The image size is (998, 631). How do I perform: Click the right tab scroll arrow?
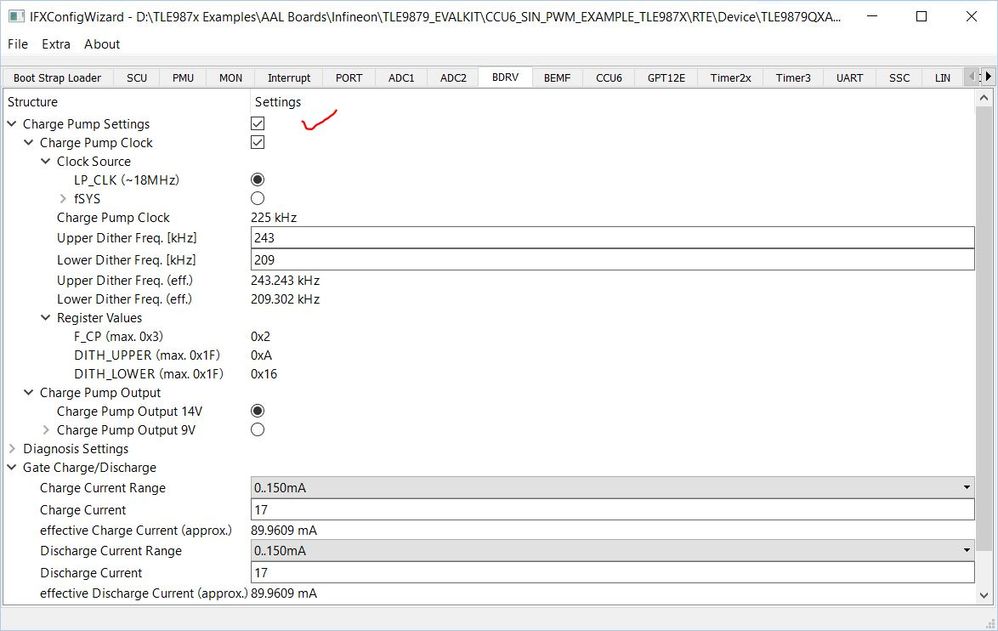(x=988, y=76)
